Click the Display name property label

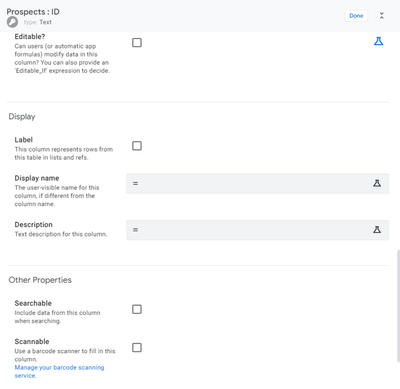[37, 178]
